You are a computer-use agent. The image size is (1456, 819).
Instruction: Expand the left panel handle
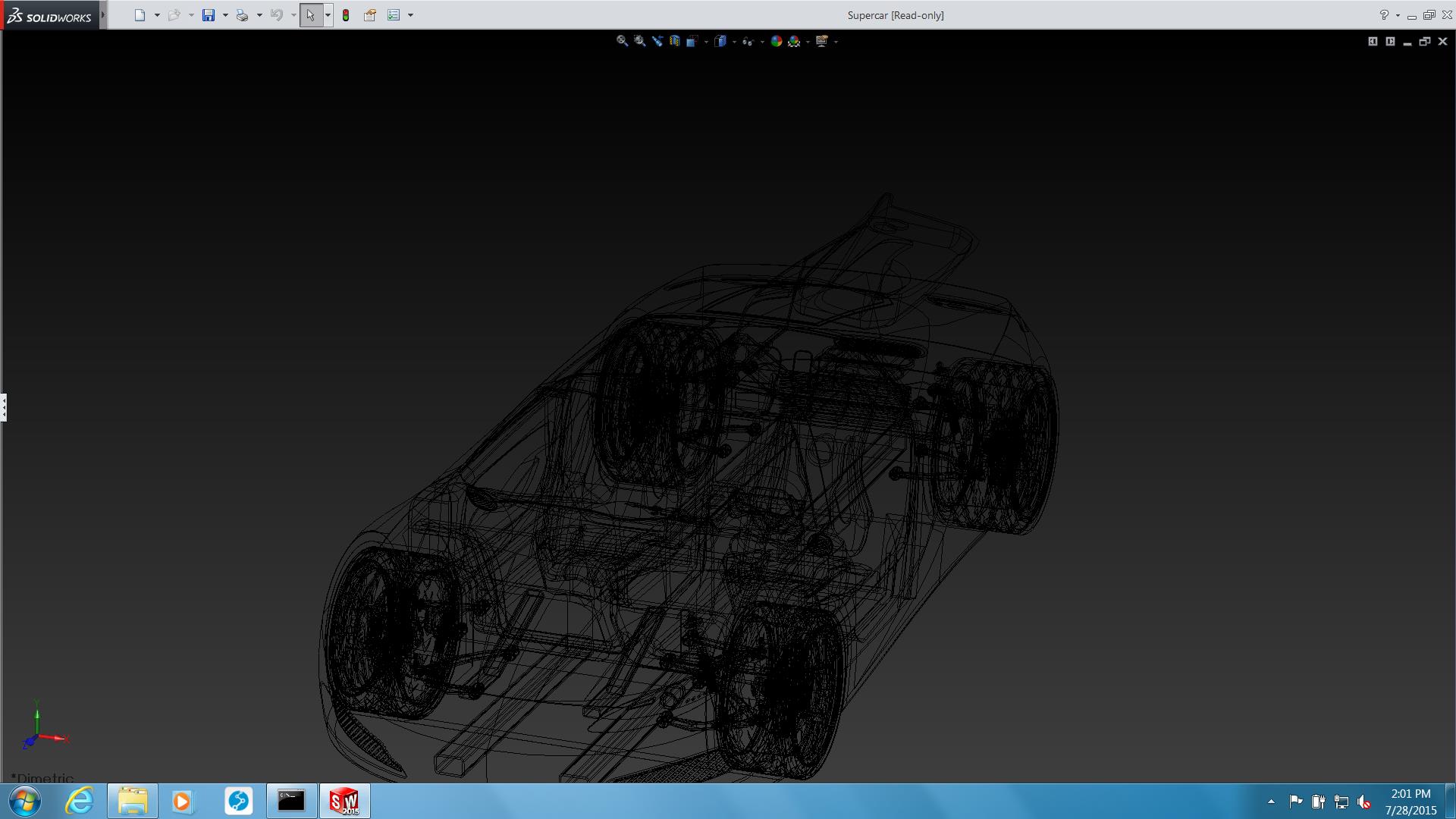tap(4, 407)
